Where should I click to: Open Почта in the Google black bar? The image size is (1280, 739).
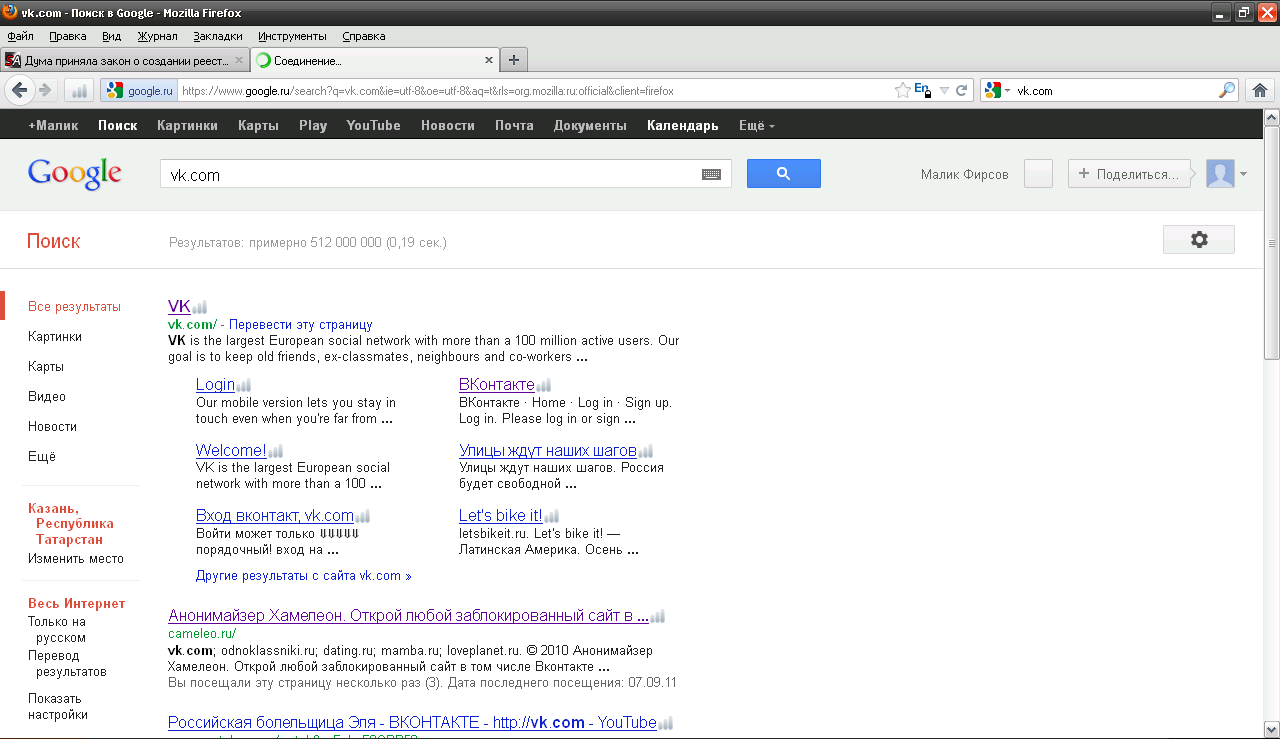(514, 126)
